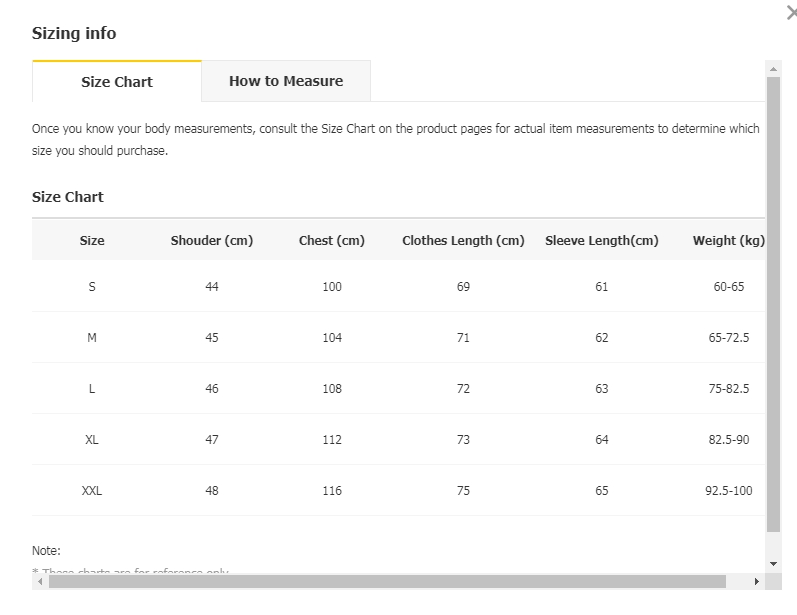Click the horizontal scrollbar thumb
The height and width of the screenshot is (615, 797).
click(x=386, y=581)
